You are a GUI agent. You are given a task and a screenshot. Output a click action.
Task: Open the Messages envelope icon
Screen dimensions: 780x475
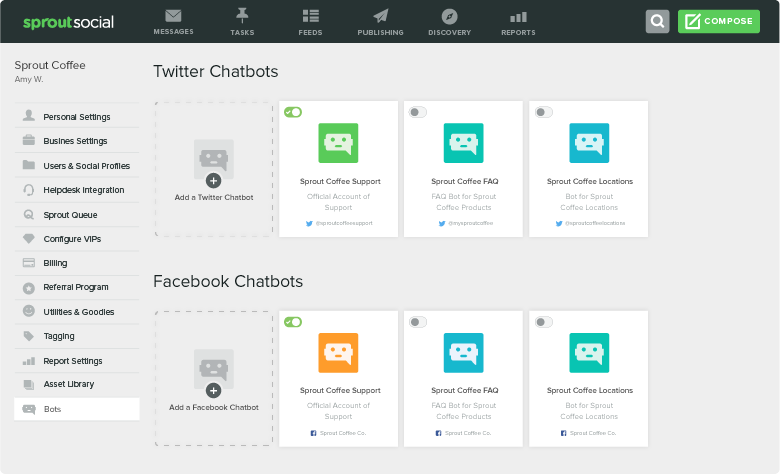[173, 16]
